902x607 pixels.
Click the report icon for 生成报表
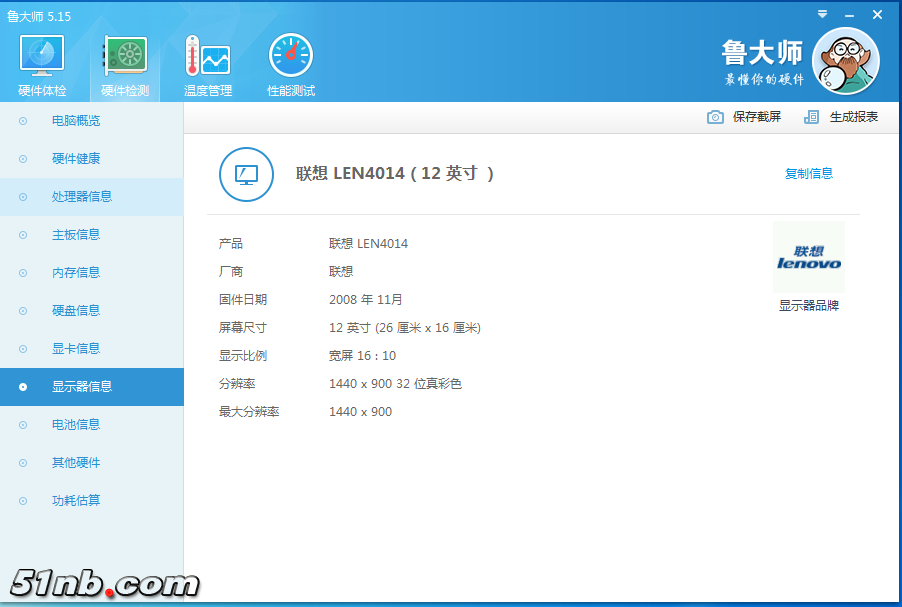point(812,117)
